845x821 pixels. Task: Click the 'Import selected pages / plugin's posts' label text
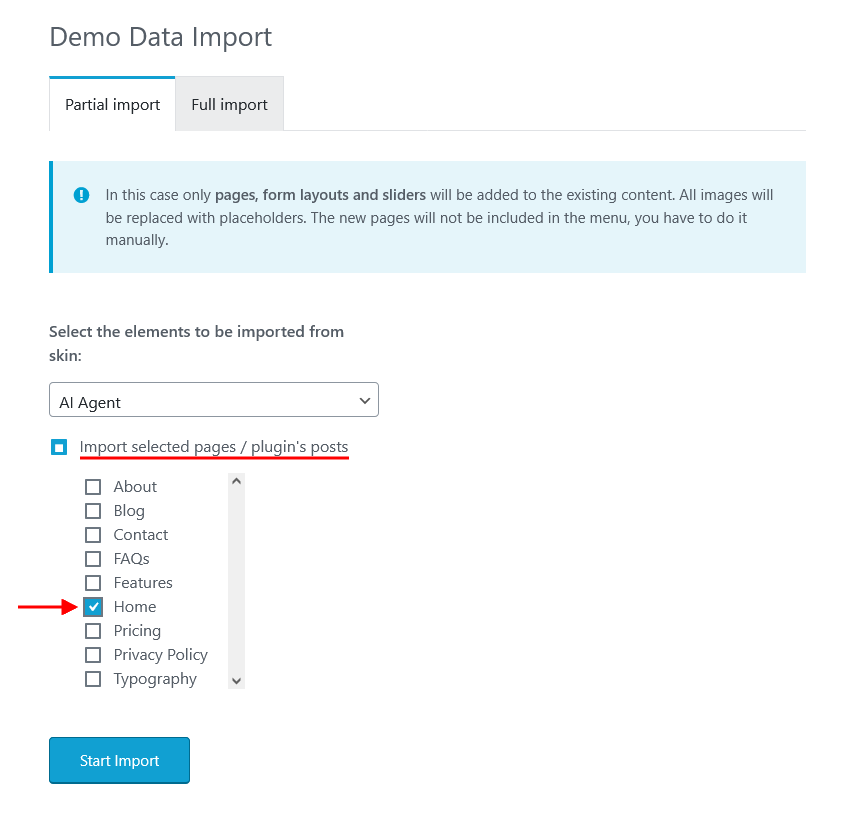pyautogui.click(x=214, y=446)
